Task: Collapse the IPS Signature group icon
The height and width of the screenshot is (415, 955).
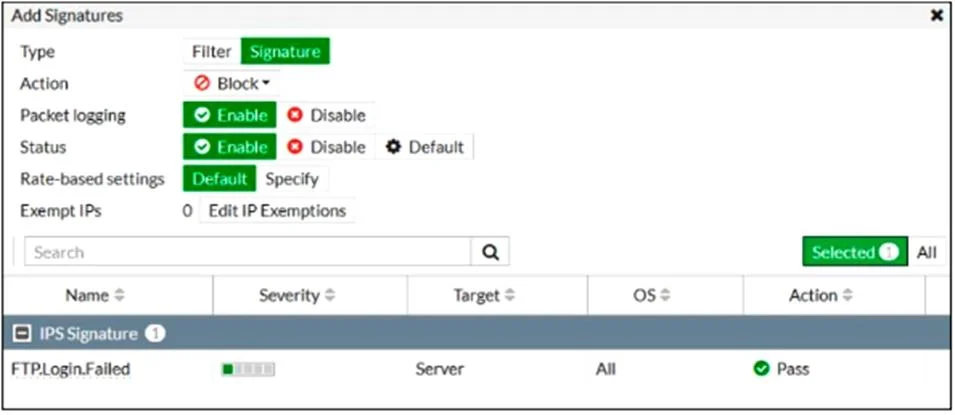Action: [19, 334]
